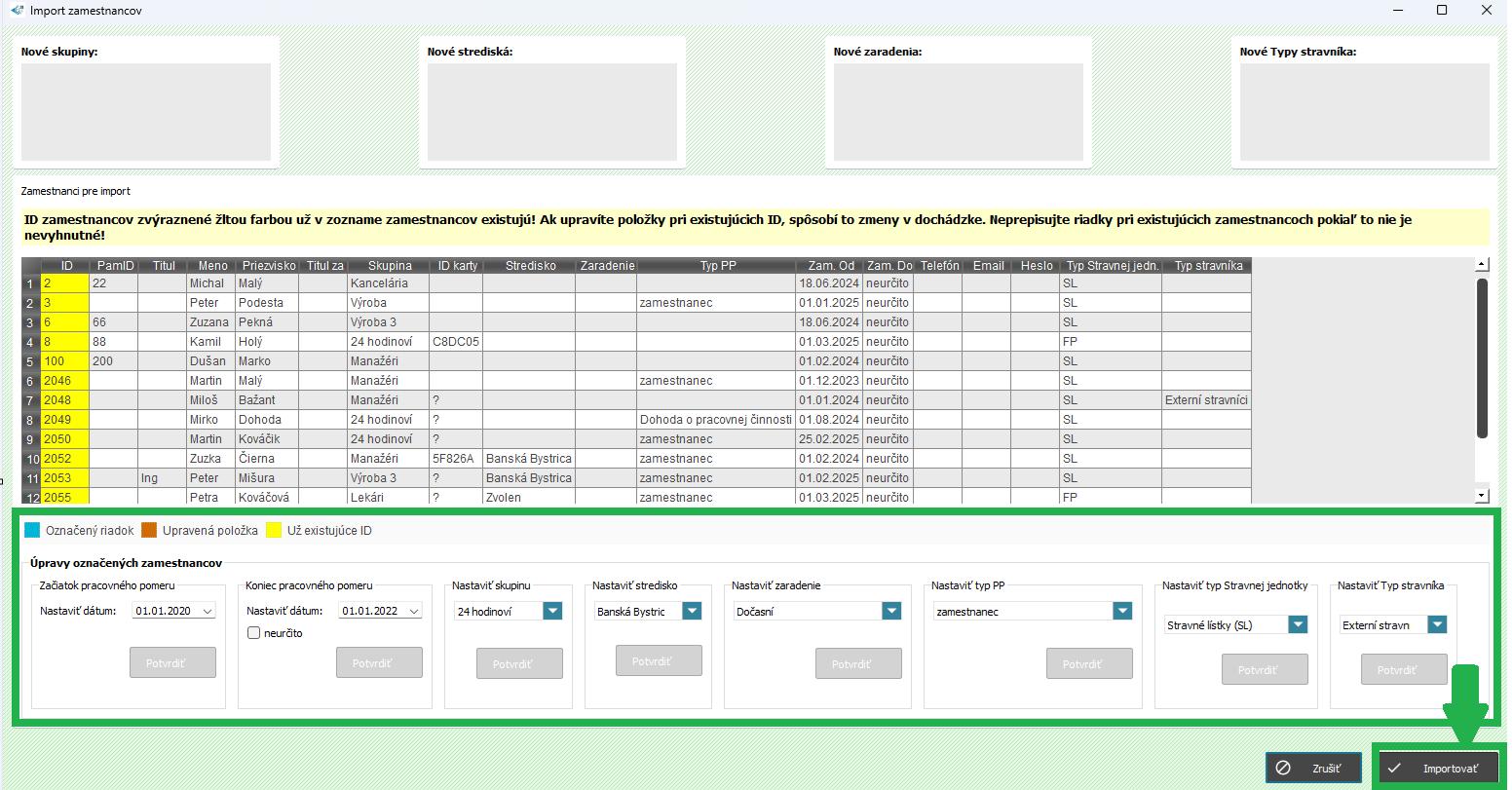Image resolution: width=1512 pixels, height=790 pixels.
Task: Click the Priezvisko column header
Action: pyautogui.click(x=267, y=266)
